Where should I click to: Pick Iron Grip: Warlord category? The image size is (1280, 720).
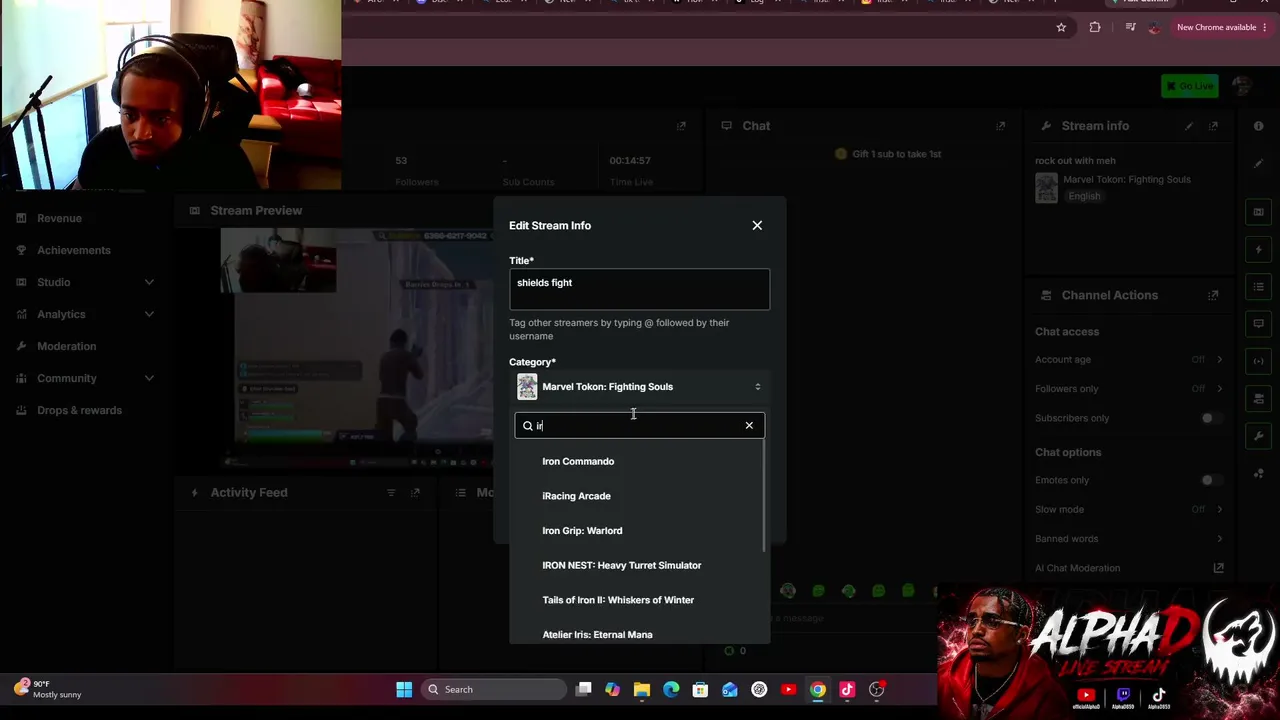pos(582,531)
